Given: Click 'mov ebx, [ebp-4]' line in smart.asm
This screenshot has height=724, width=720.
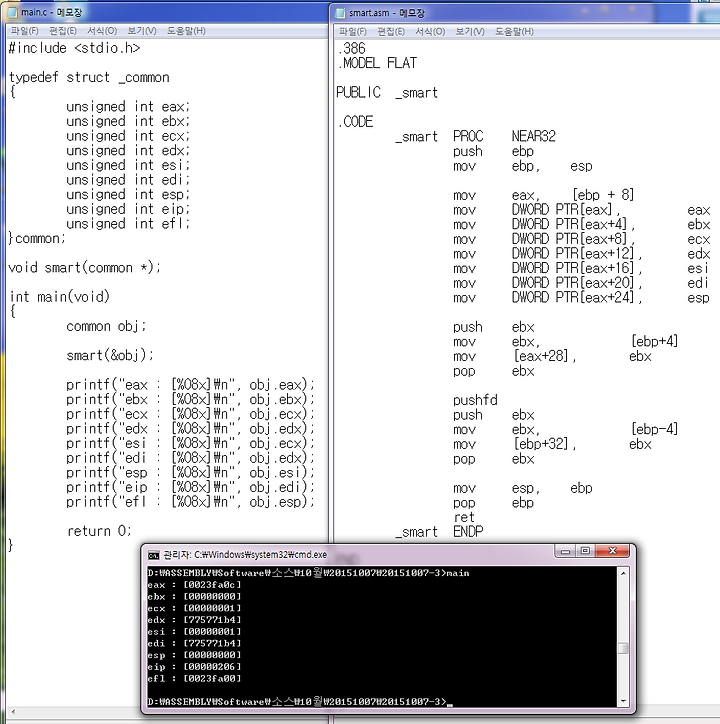Looking at the screenshot, I should tap(565, 429).
